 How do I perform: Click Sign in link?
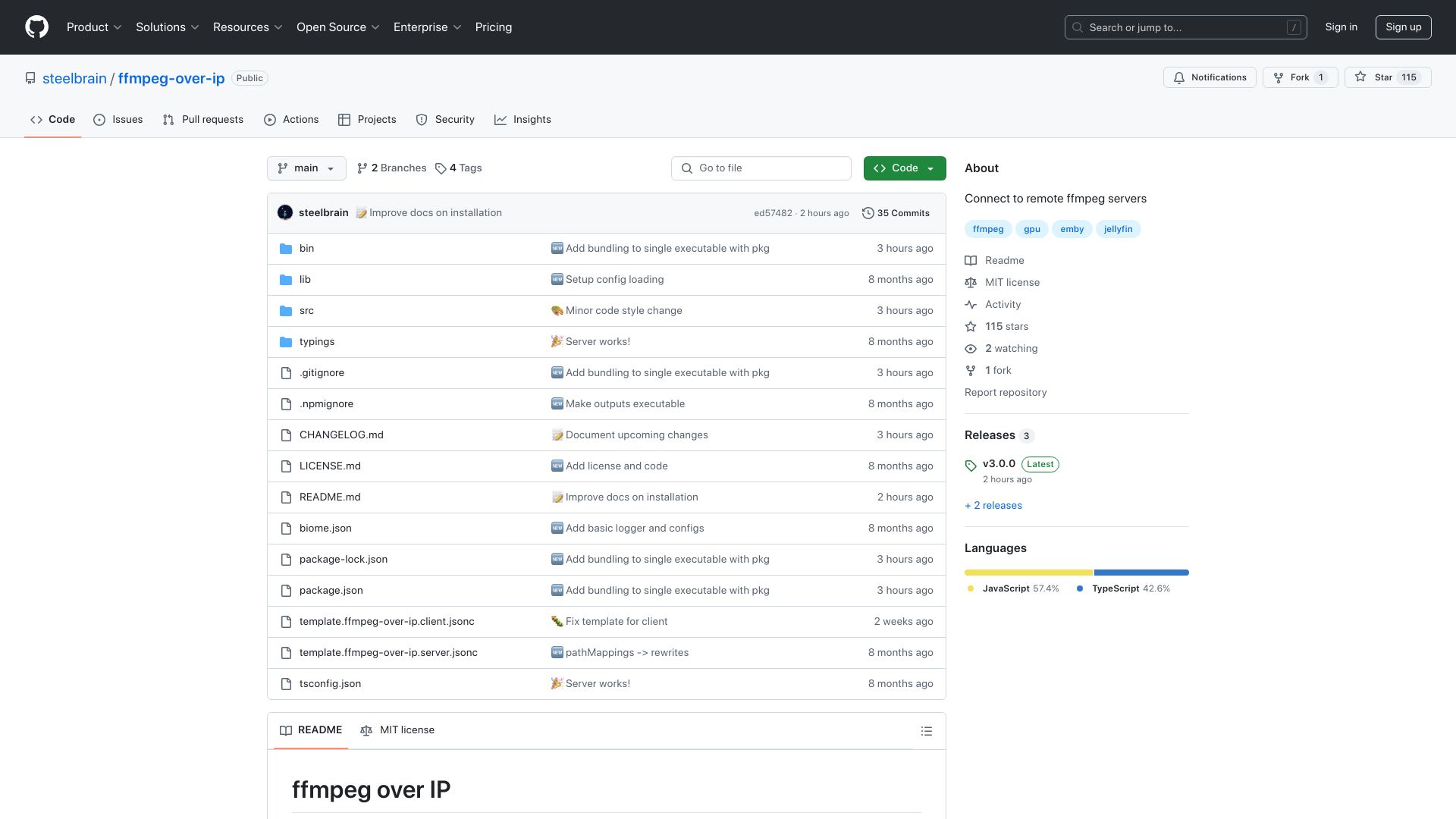(1341, 27)
